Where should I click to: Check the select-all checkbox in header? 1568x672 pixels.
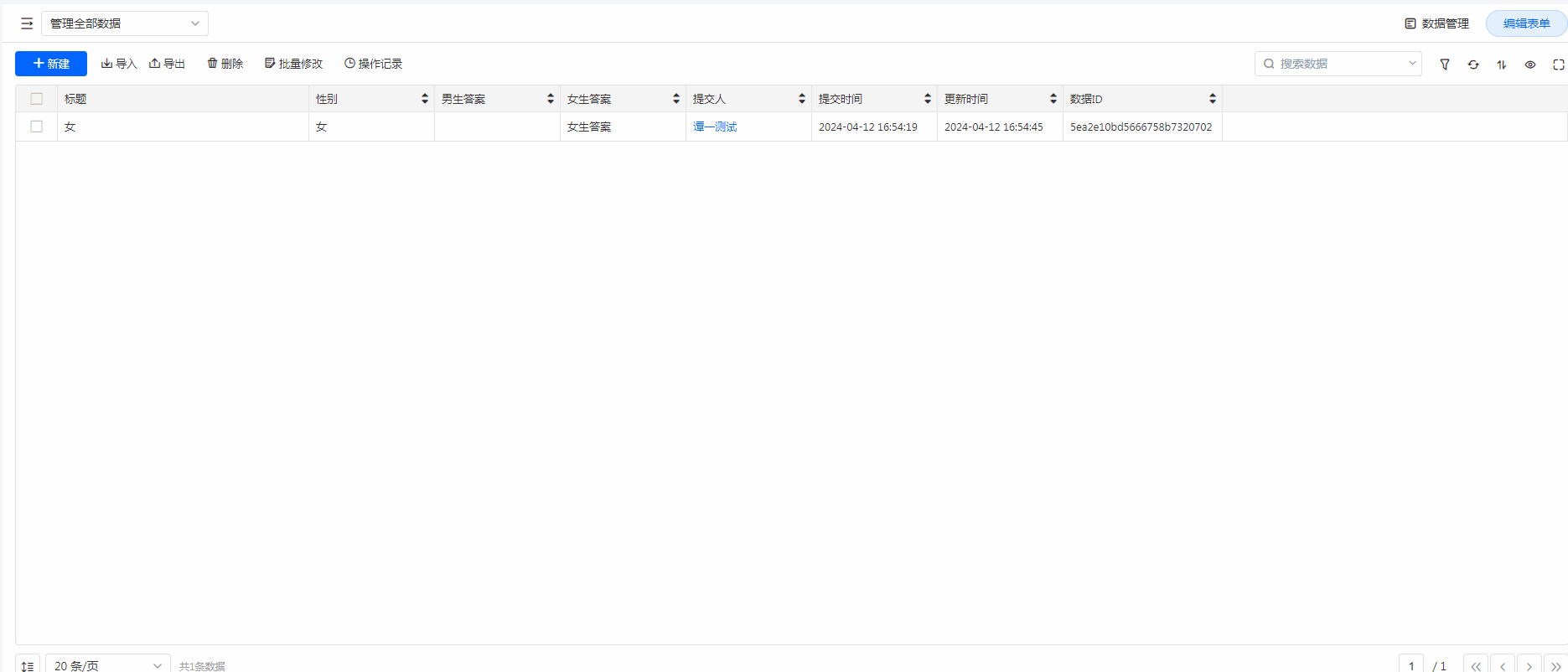(x=37, y=99)
